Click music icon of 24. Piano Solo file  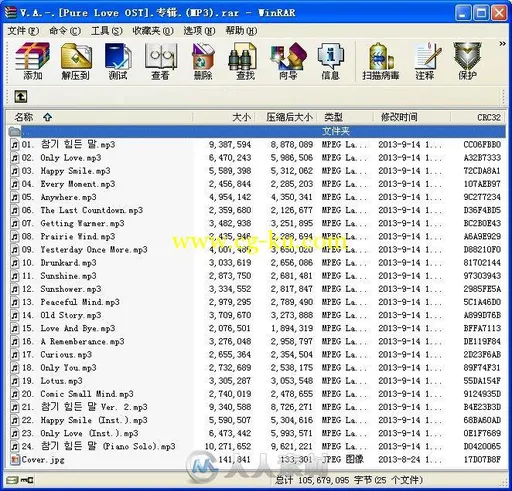[x=15, y=447]
